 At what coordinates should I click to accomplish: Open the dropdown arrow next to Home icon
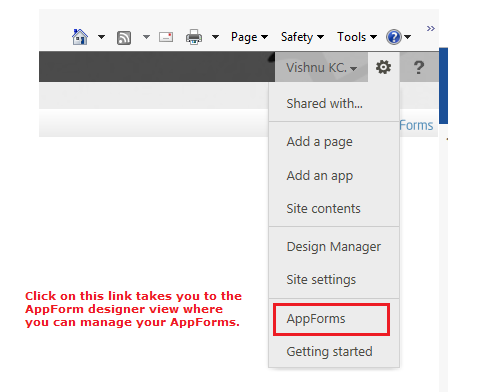(101, 37)
